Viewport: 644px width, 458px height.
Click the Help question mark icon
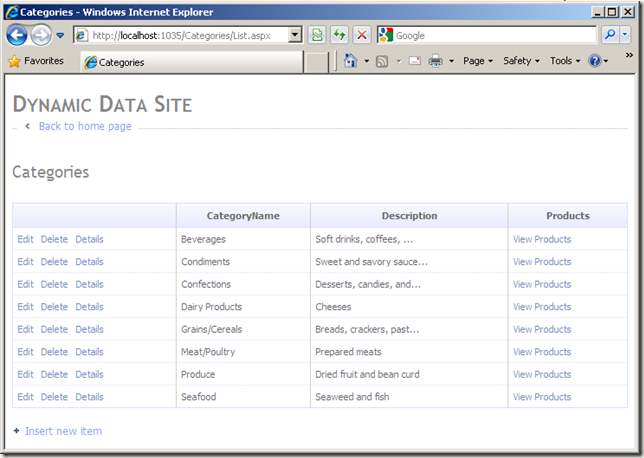click(x=594, y=61)
